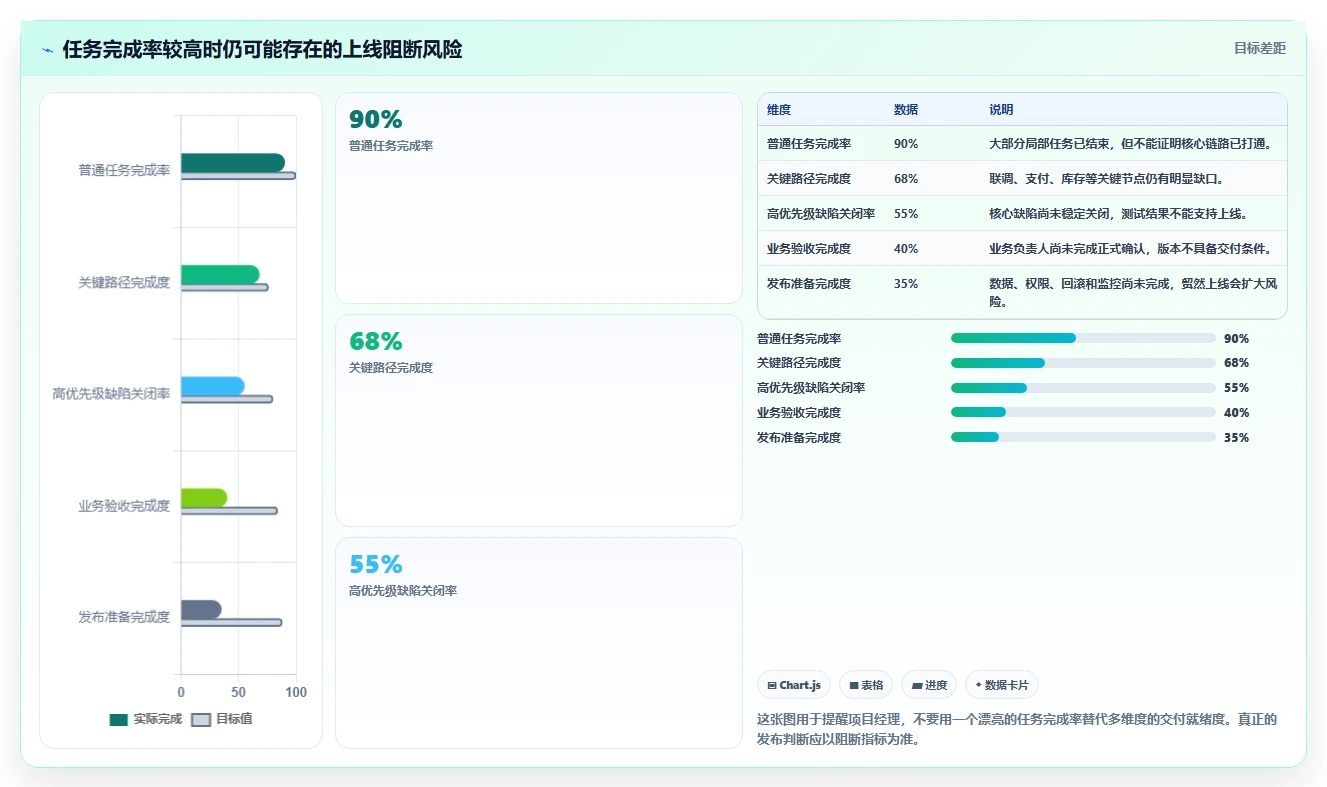Screen dimensions: 1327x787
Task: Select the 业务验收完成度 table row cell
Action: click(x=809, y=249)
